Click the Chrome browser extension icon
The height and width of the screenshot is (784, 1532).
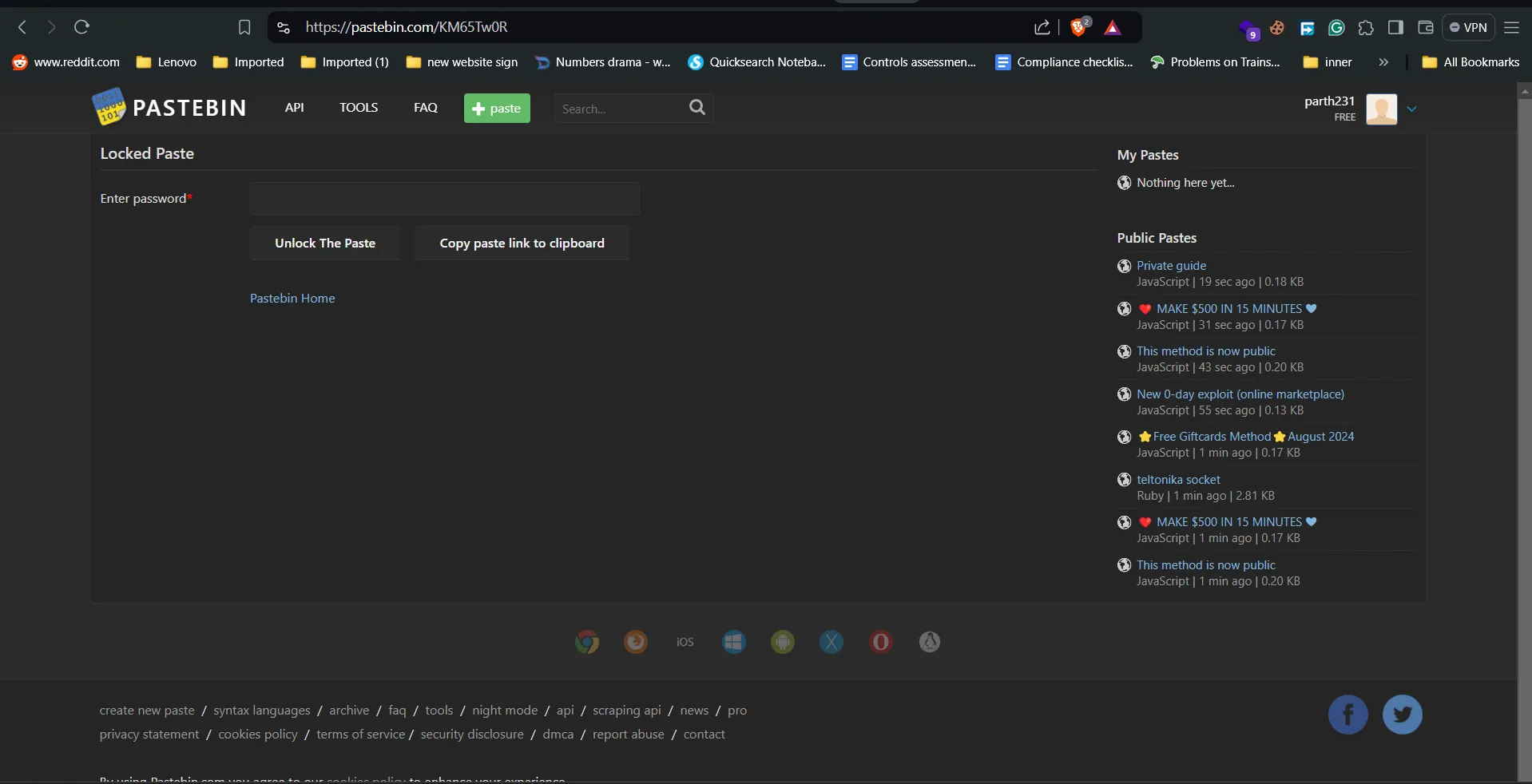click(587, 642)
